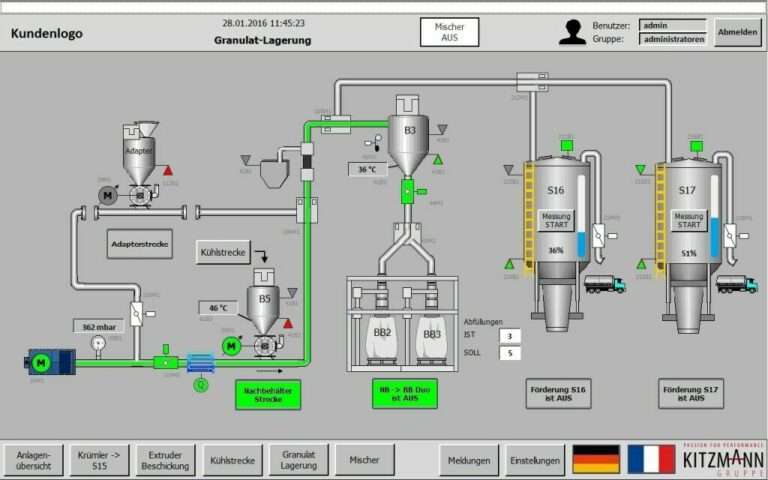768x480 pixels.
Task: Click the S16 fill level bar
Action: pos(581,216)
